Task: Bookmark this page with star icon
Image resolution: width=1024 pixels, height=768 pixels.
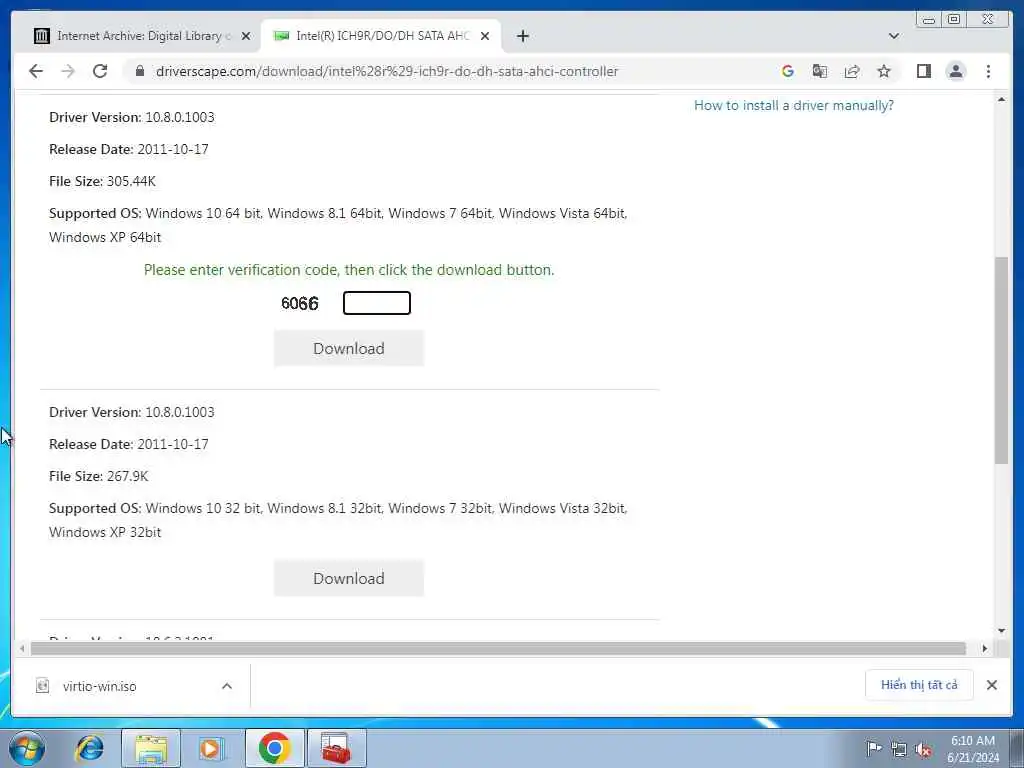Action: coord(884,71)
